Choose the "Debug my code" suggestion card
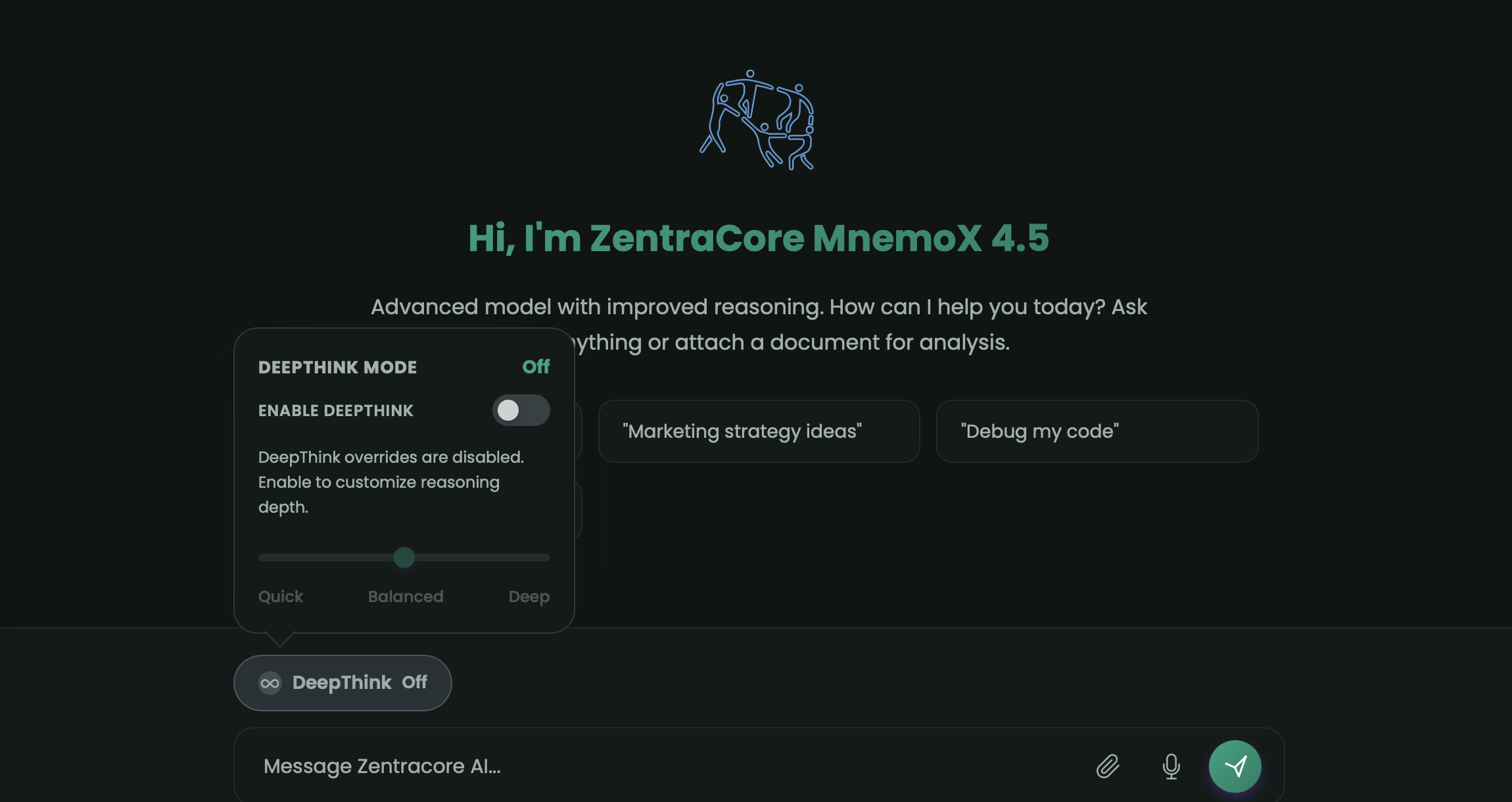 [x=1097, y=431]
